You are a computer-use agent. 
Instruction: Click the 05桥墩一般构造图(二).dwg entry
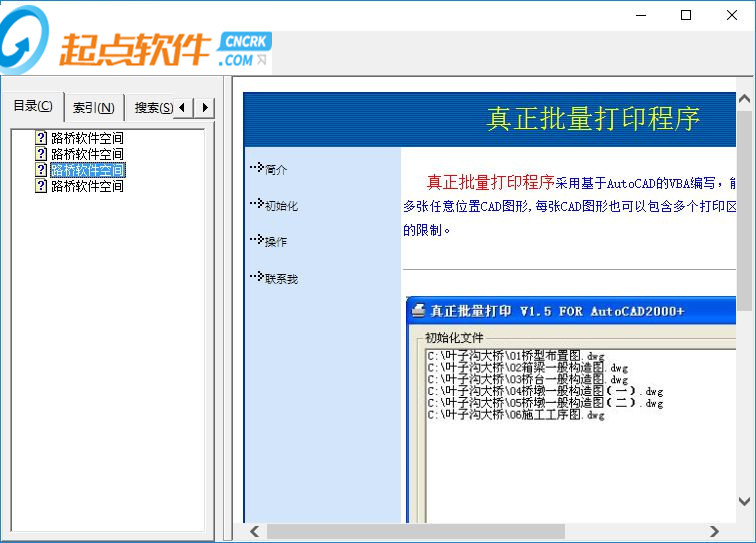545,402
